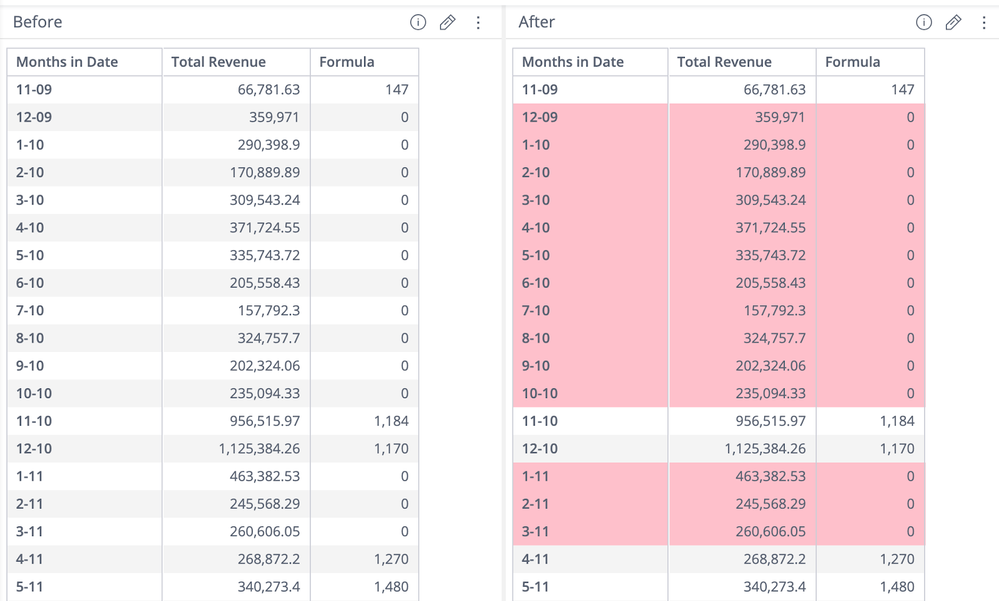Click Months in Date header in After table

(573, 62)
